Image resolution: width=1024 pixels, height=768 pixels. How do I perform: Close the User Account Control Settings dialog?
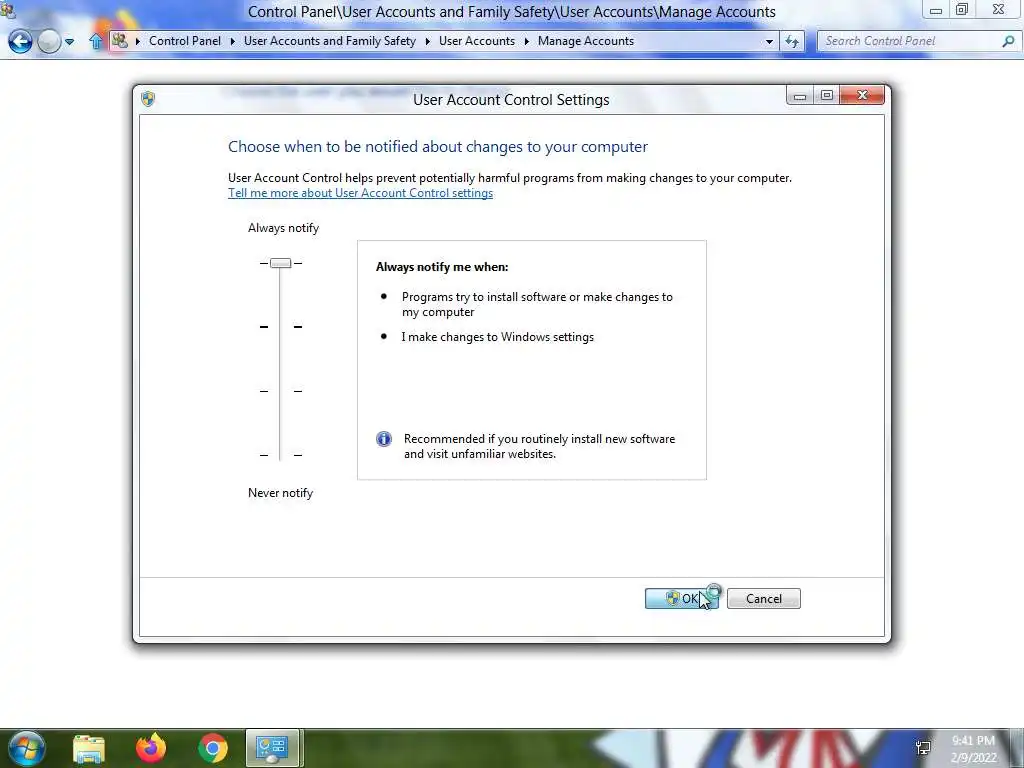click(862, 96)
